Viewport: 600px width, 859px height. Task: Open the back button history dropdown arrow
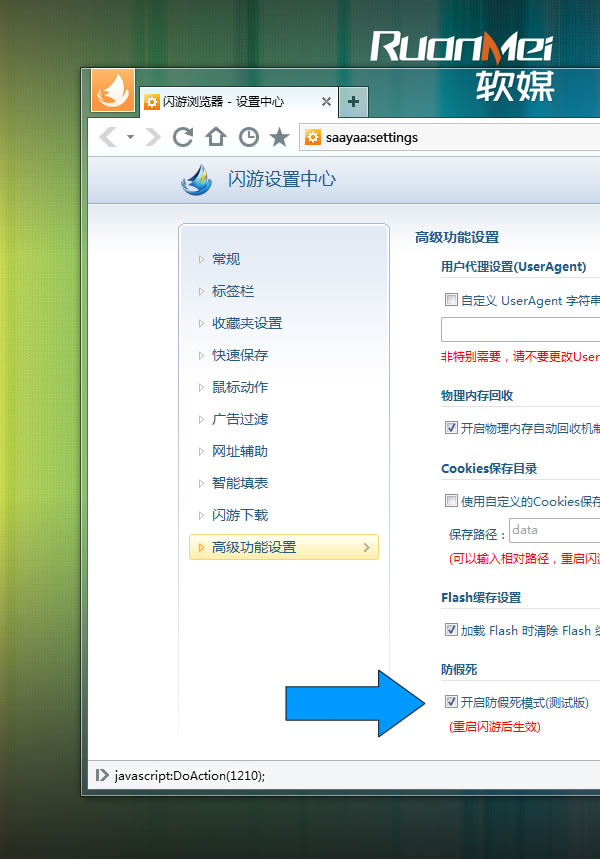pos(130,137)
